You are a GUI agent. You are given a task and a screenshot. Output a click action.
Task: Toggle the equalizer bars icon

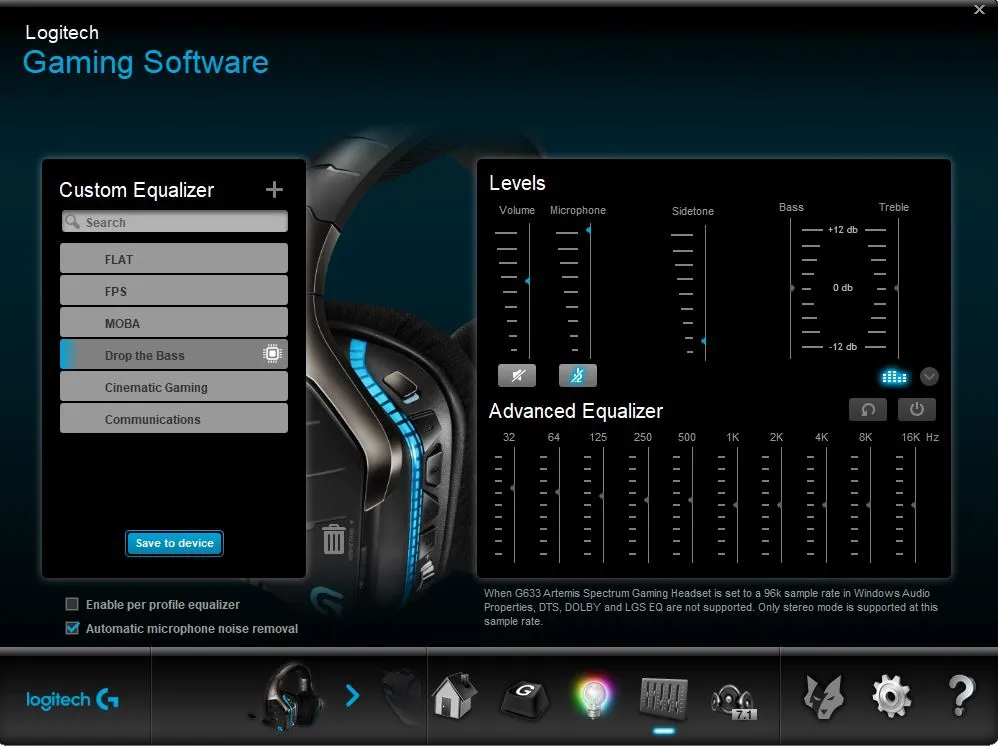[x=894, y=377]
